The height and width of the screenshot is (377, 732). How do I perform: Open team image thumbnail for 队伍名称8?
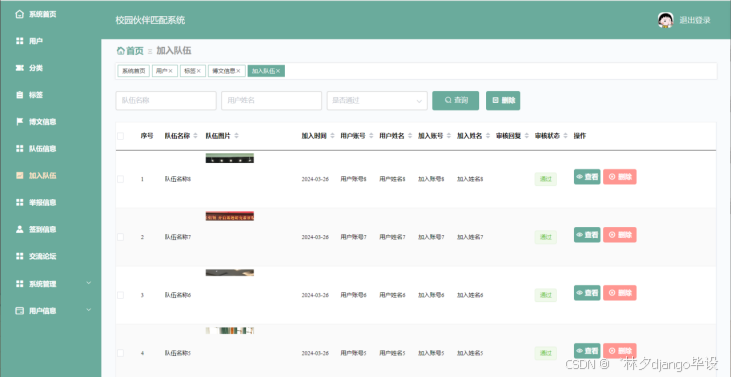[230, 158]
